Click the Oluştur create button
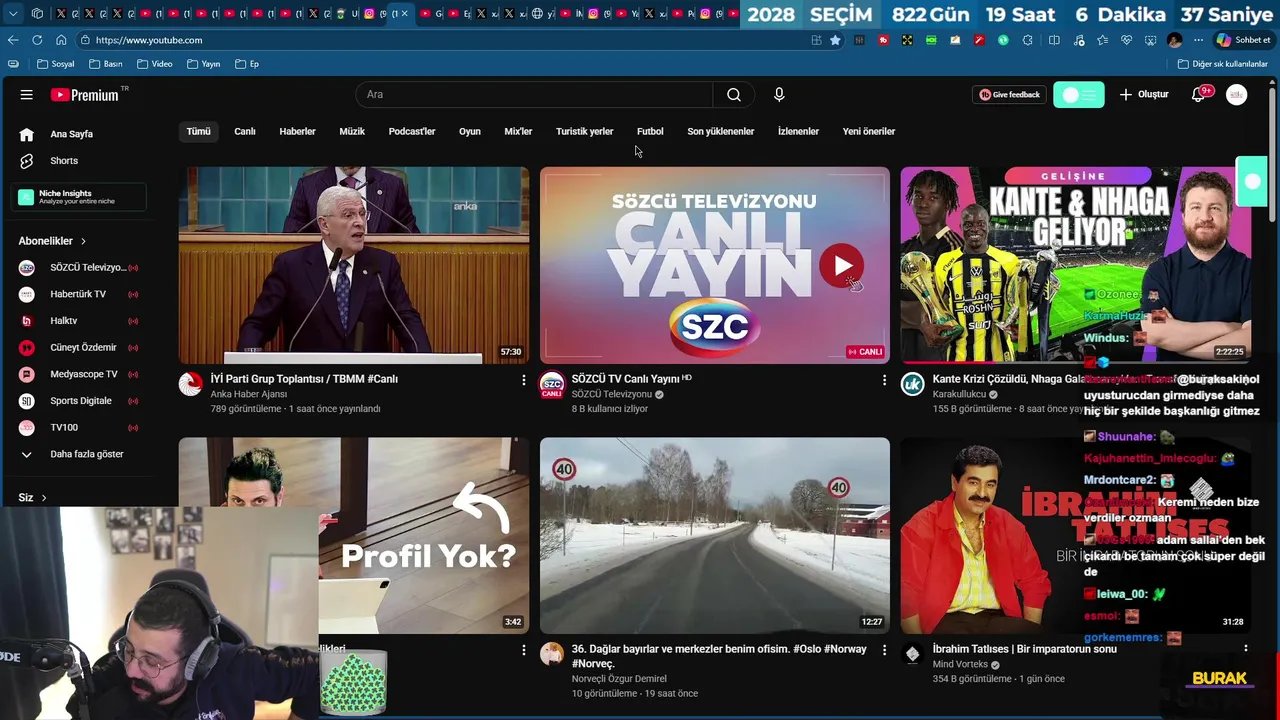 [1144, 95]
